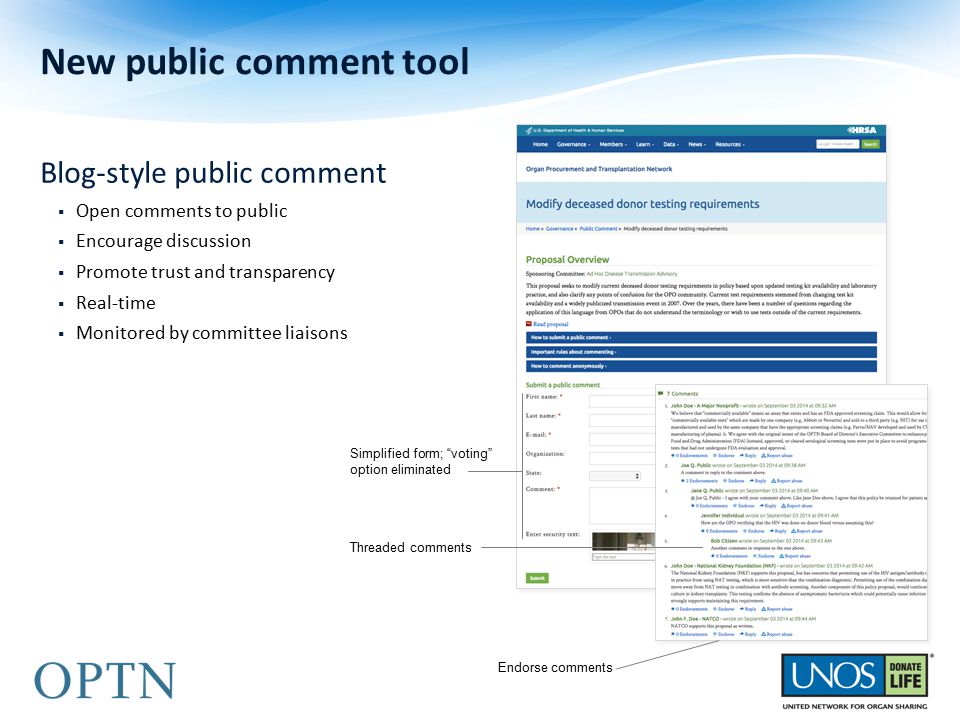Open the Members menu
The height and width of the screenshot is (720, 960).
(613, 144)
